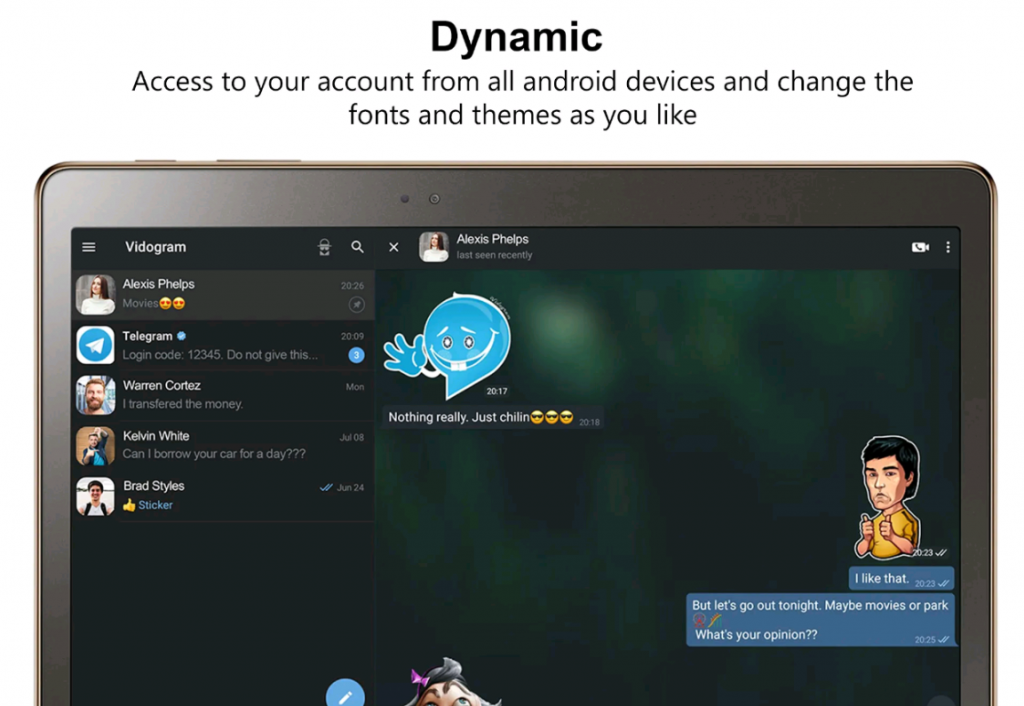This screenshot has height=706, width=1024.
Task: Open the Kelvin White conversation
Action: (x=223, y=445)
